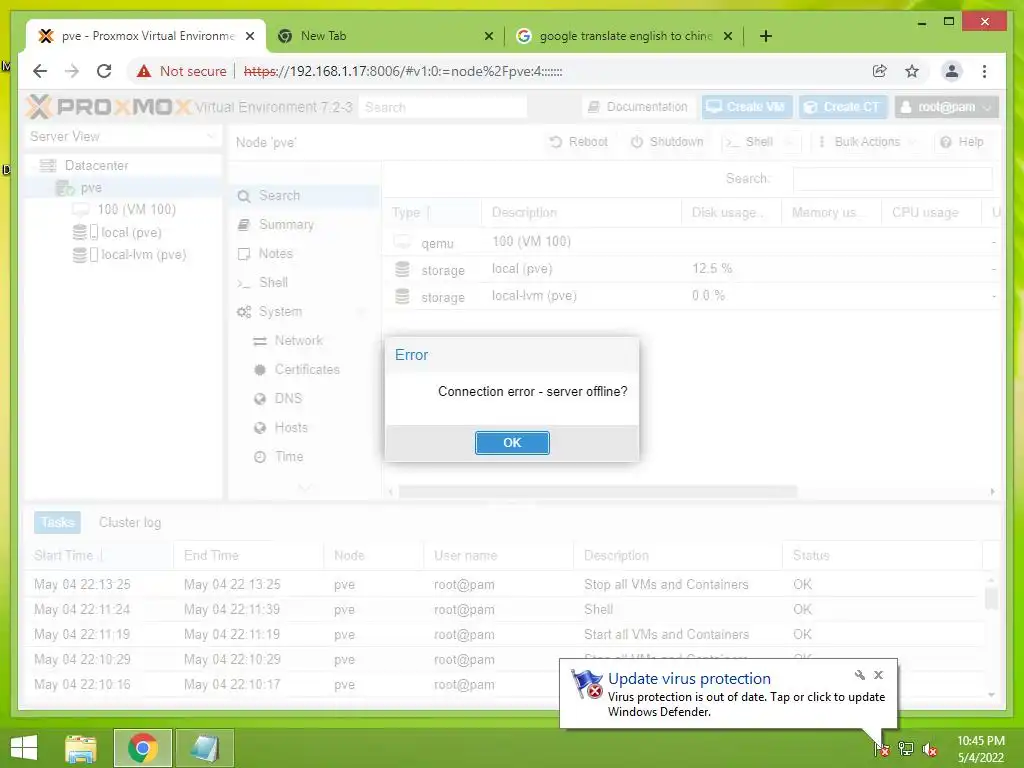Open Network under System
This screenshot has height=768, width=1024.
[304, 340]
